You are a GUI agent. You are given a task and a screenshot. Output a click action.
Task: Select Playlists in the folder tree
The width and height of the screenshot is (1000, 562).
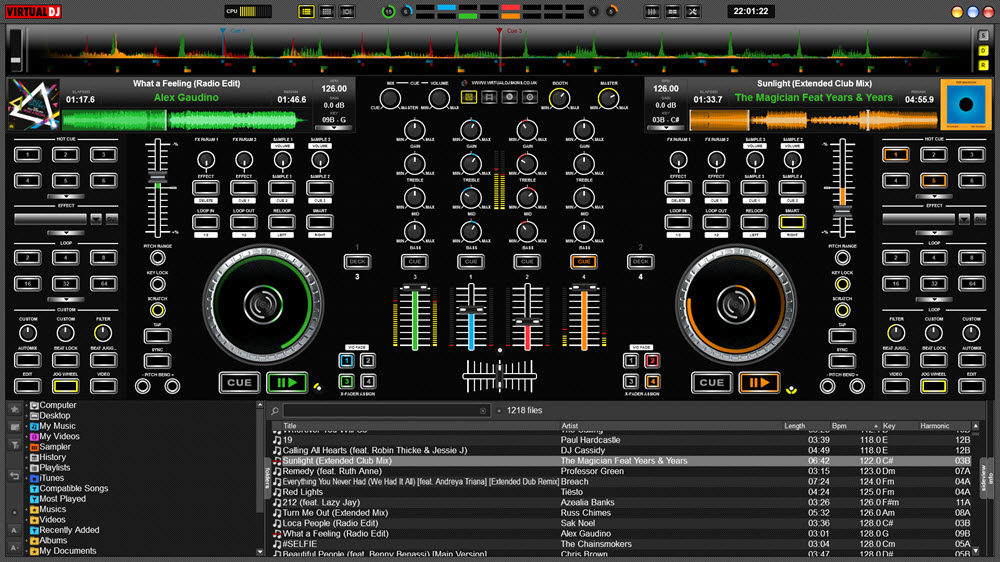(x=54, y=468)
